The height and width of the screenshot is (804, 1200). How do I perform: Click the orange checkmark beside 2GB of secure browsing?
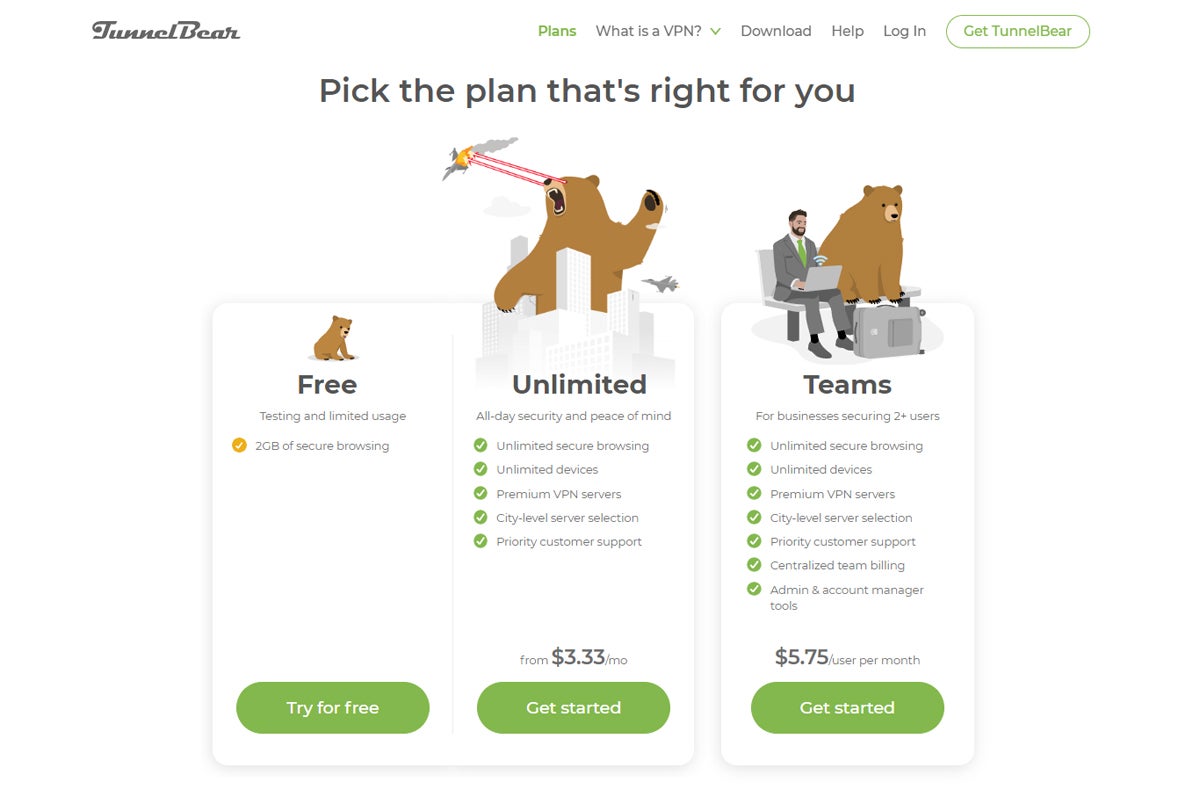[239, 446]
